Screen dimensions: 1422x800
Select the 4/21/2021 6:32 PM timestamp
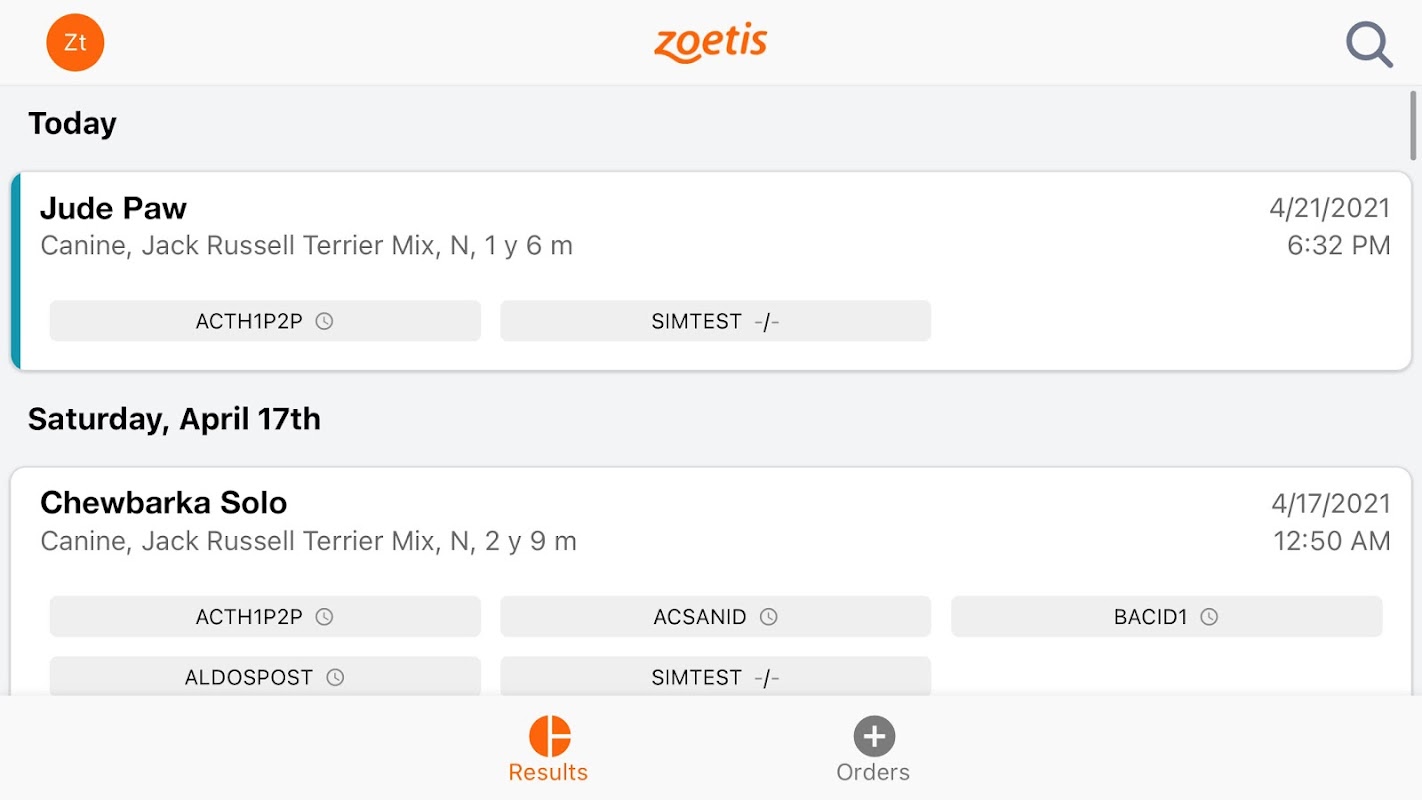[1330, 226]
